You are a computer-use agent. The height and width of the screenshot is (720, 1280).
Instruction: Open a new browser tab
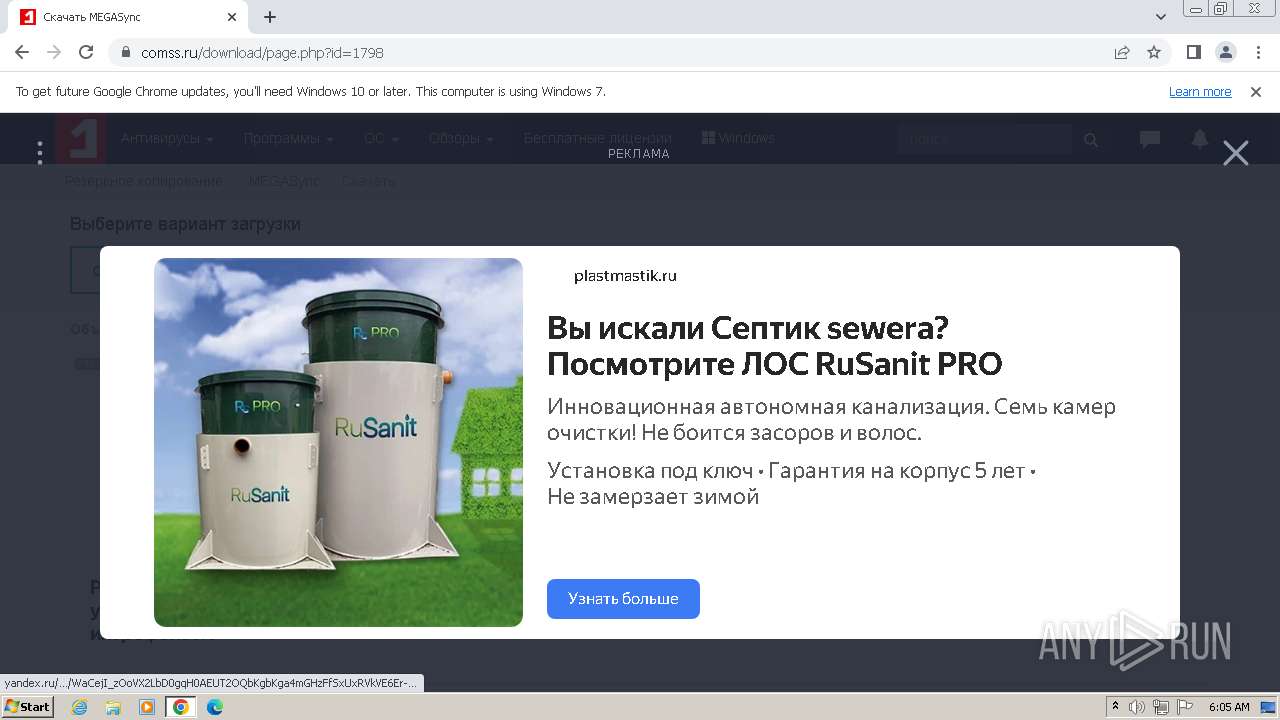tap(270, 17)
